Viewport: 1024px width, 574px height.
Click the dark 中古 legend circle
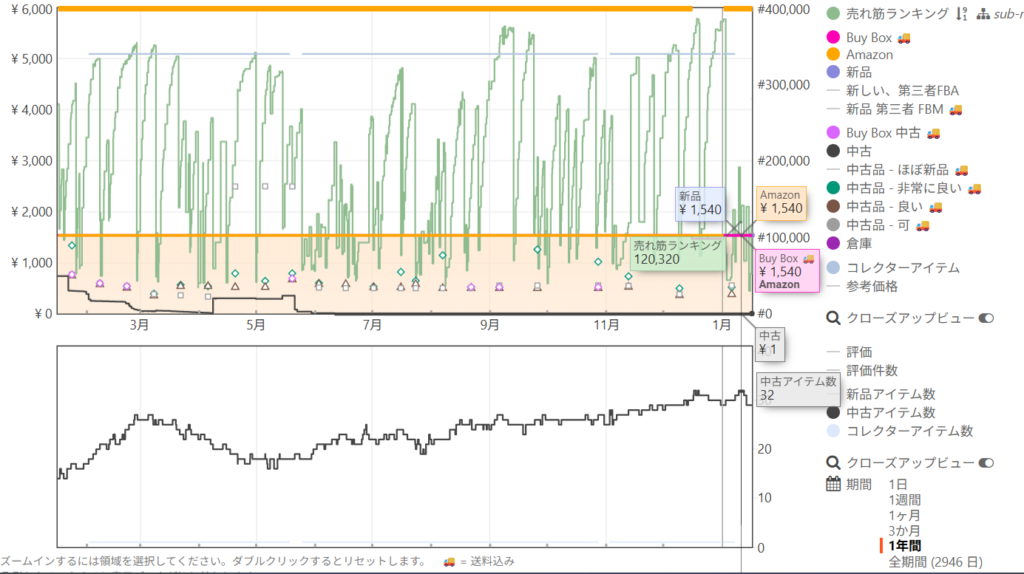[833, 151]
